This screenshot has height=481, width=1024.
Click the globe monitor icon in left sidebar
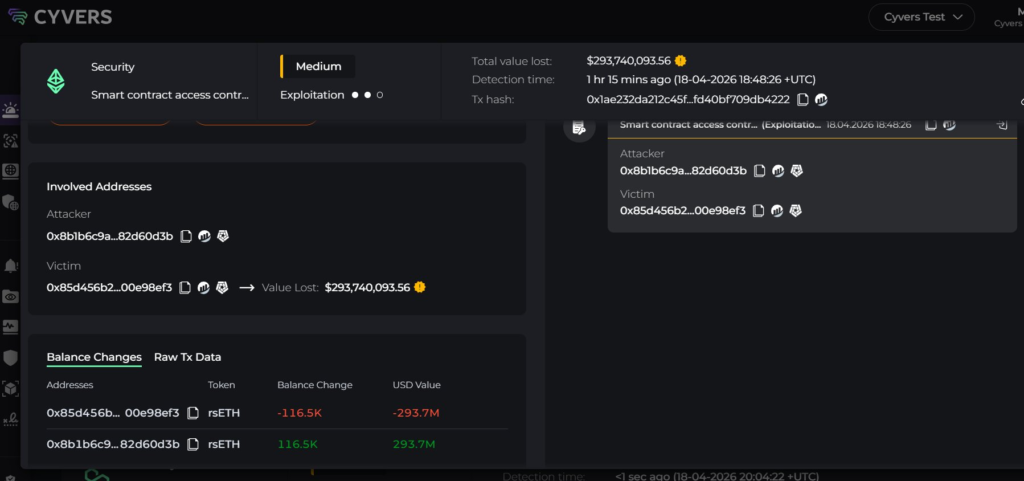click(x=10, y=171)
